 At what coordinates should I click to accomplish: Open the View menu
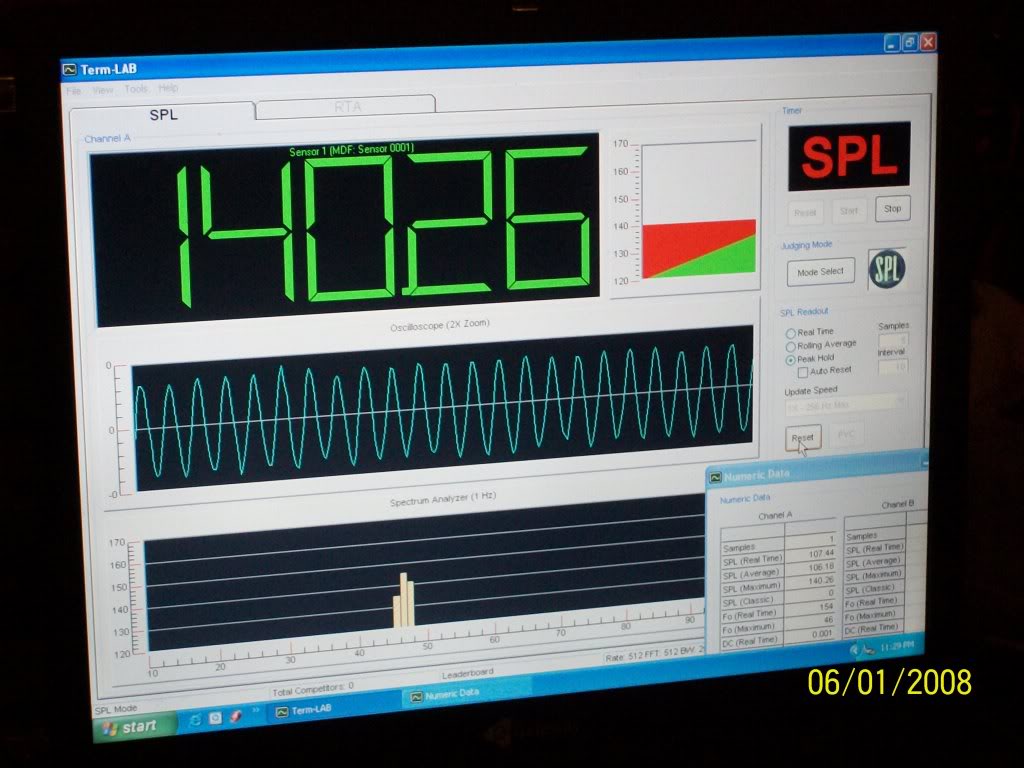click(x=103, y=89)
